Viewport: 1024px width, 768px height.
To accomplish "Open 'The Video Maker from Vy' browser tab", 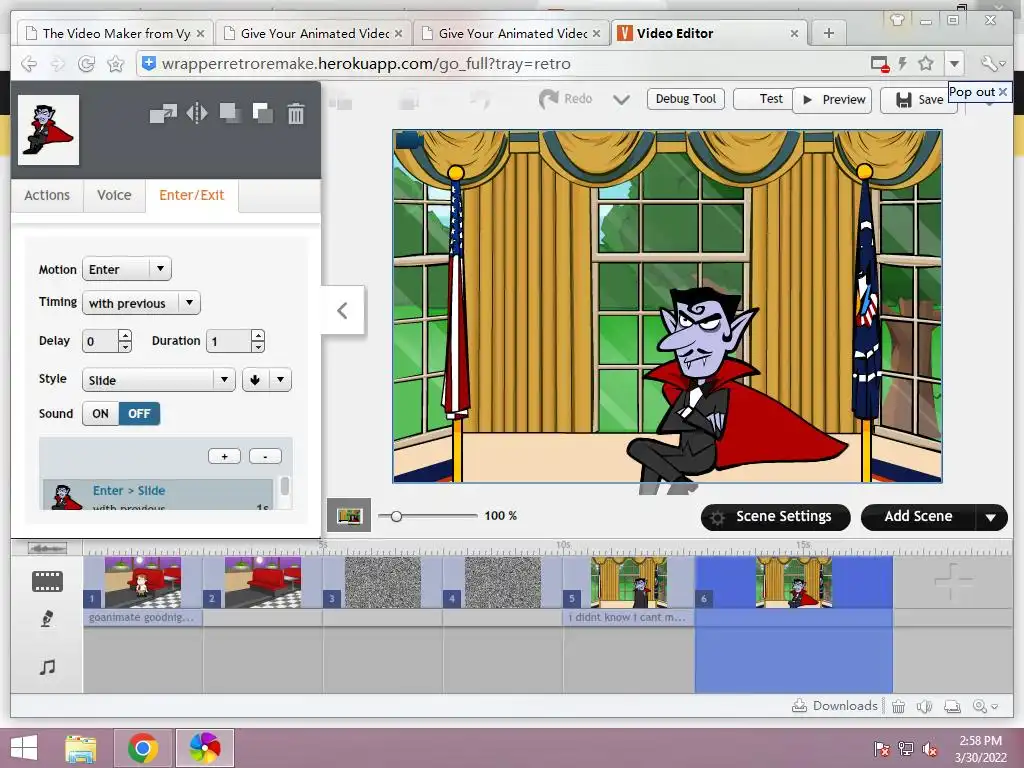I will point(115,33).
